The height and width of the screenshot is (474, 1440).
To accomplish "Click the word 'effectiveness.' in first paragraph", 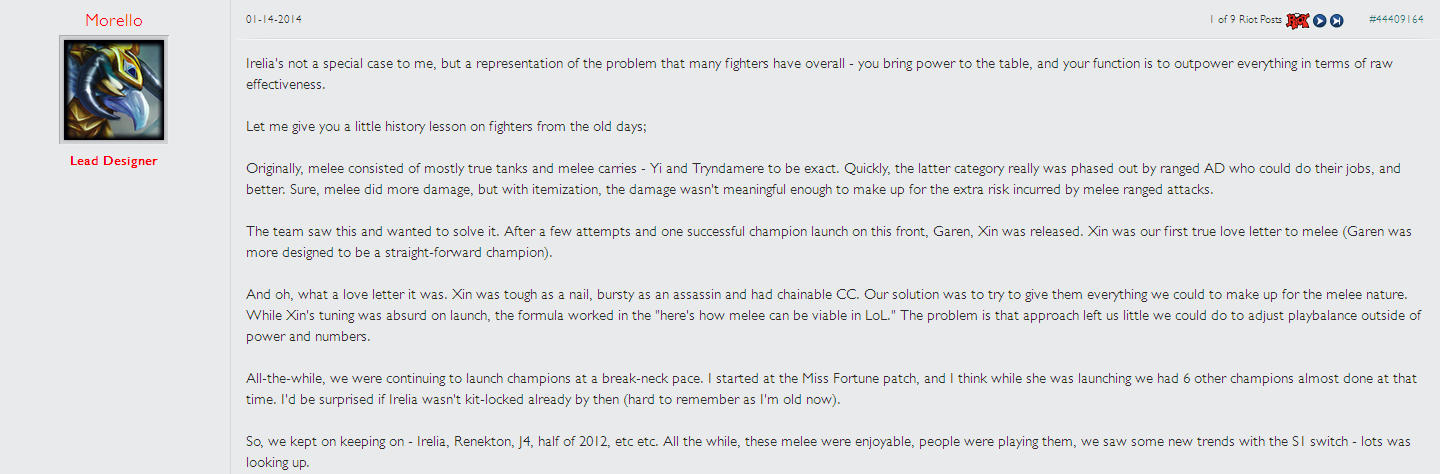I will 288,86.
